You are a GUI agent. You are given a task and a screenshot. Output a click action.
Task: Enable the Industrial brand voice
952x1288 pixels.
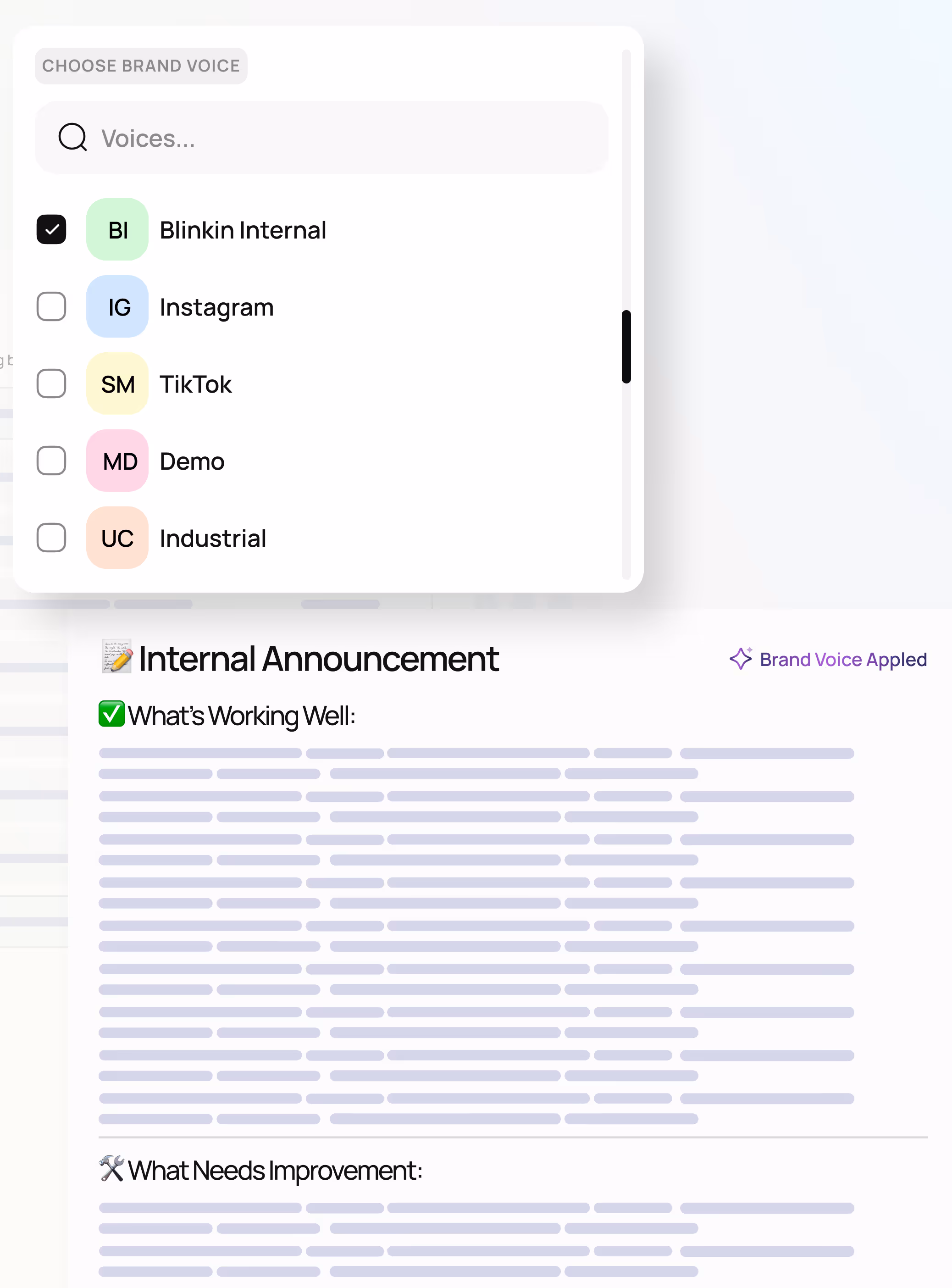pos(51,538)
